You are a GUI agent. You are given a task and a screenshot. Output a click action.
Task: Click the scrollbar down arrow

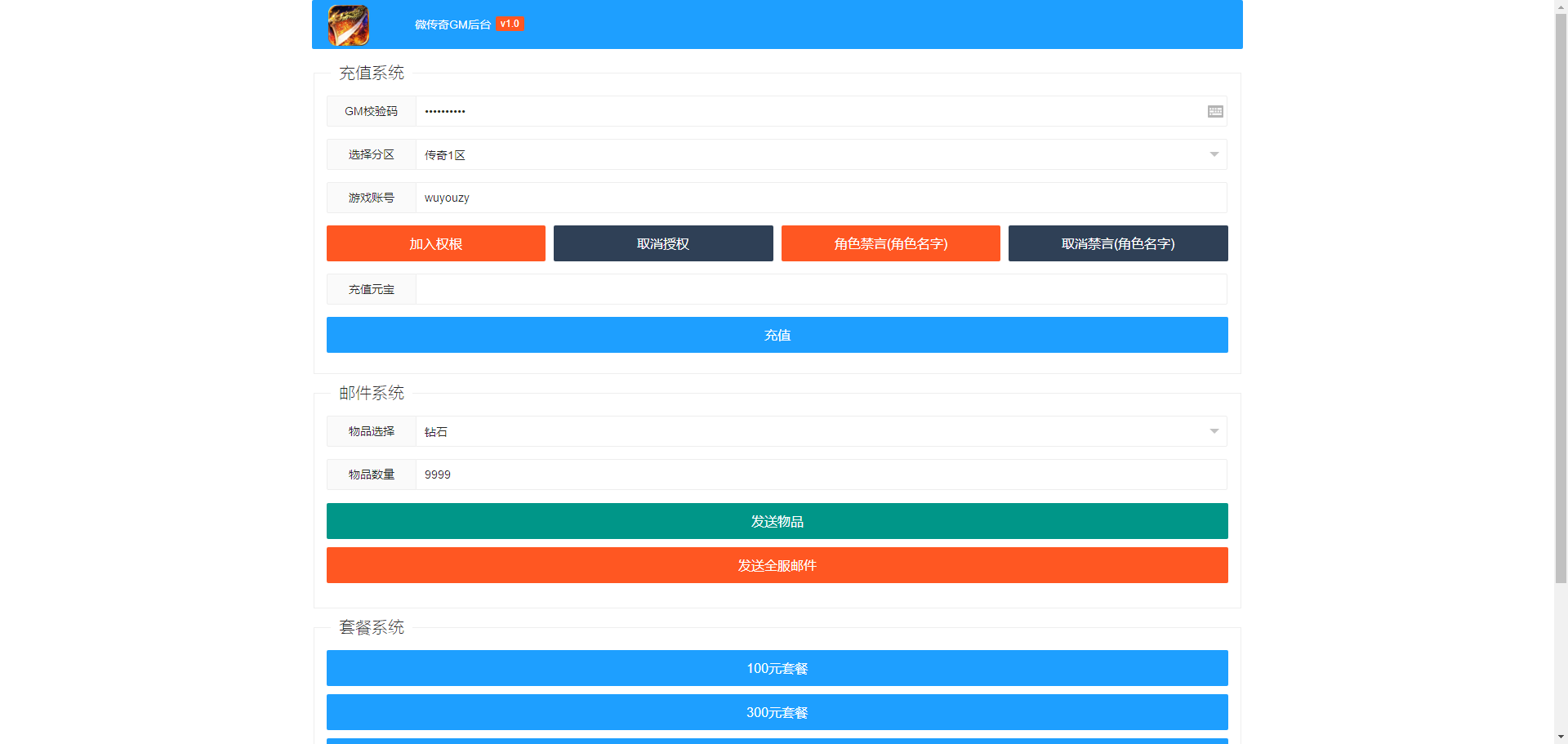pyautogui.click(x=1561, y=737)
